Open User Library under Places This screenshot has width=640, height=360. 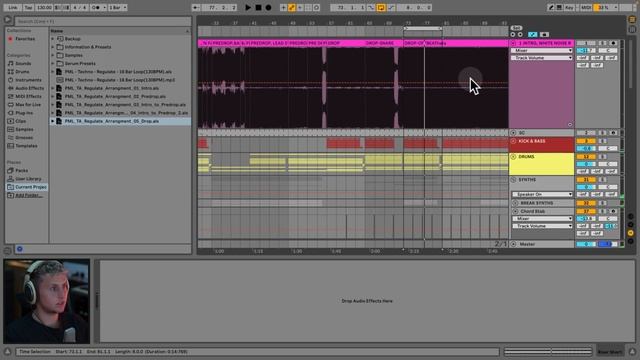tap(28, 179)
